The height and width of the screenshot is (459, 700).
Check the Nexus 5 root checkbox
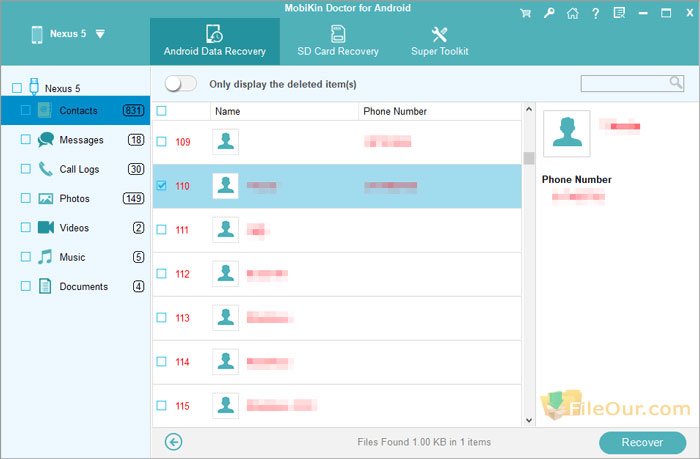click(x=17, y=88)
